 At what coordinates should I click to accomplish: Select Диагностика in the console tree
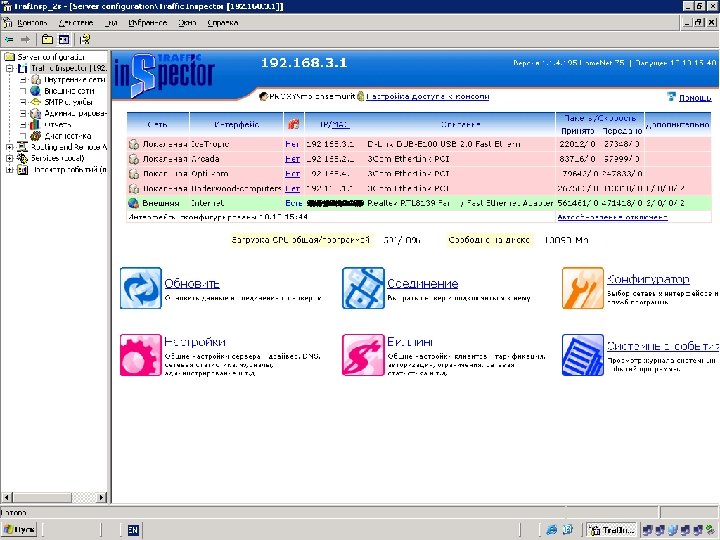point(68,136)
